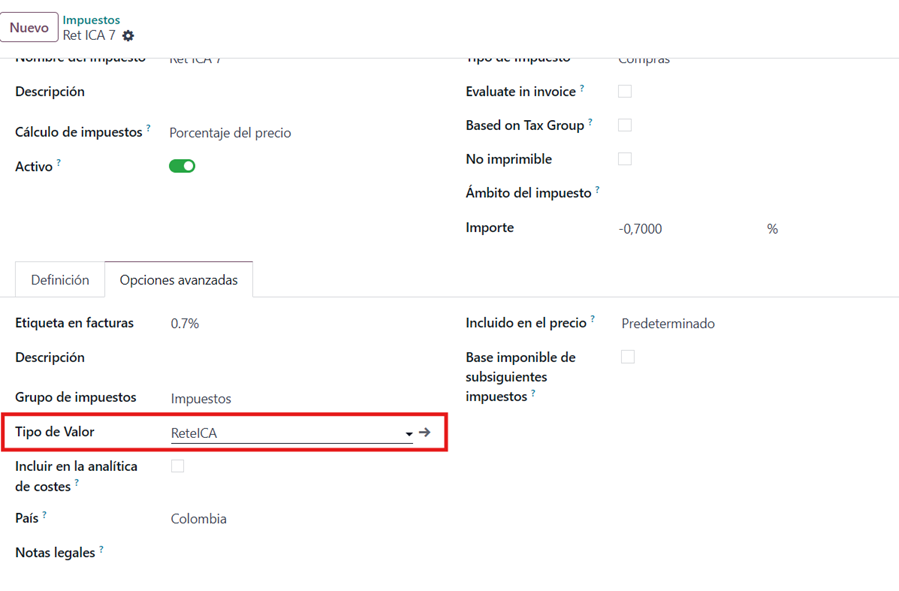
Task: Click help icon next to Cálculo de impuestos
Action: click(x=149, y=128)
